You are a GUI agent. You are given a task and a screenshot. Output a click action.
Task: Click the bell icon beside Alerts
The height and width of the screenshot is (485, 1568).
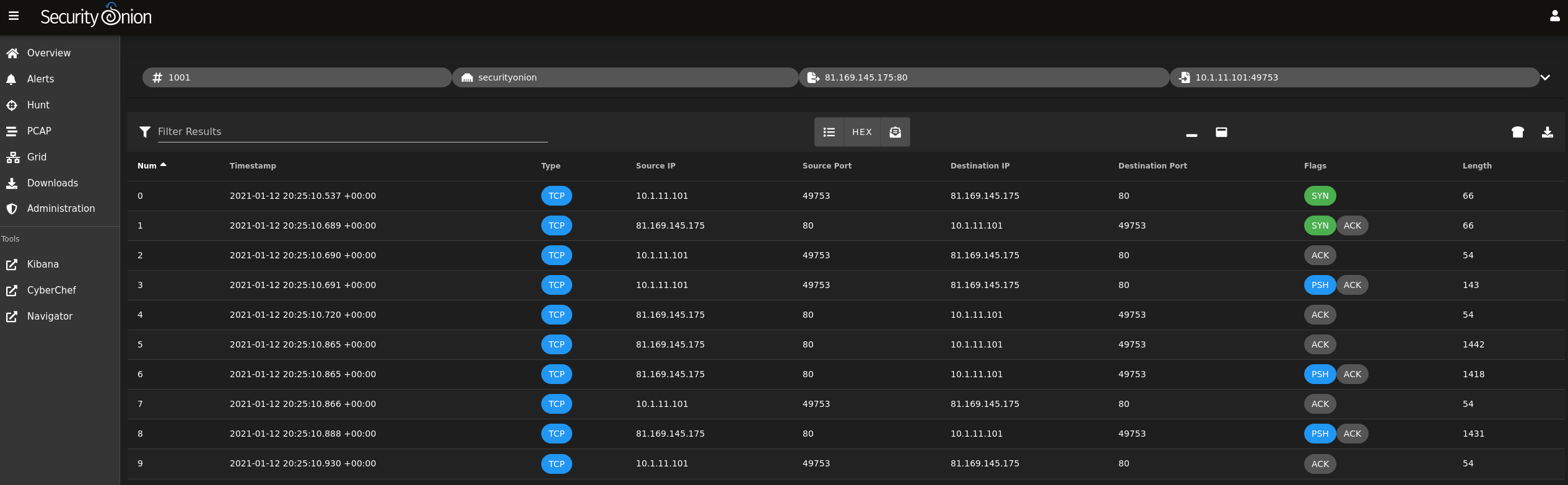coord(11,79)
